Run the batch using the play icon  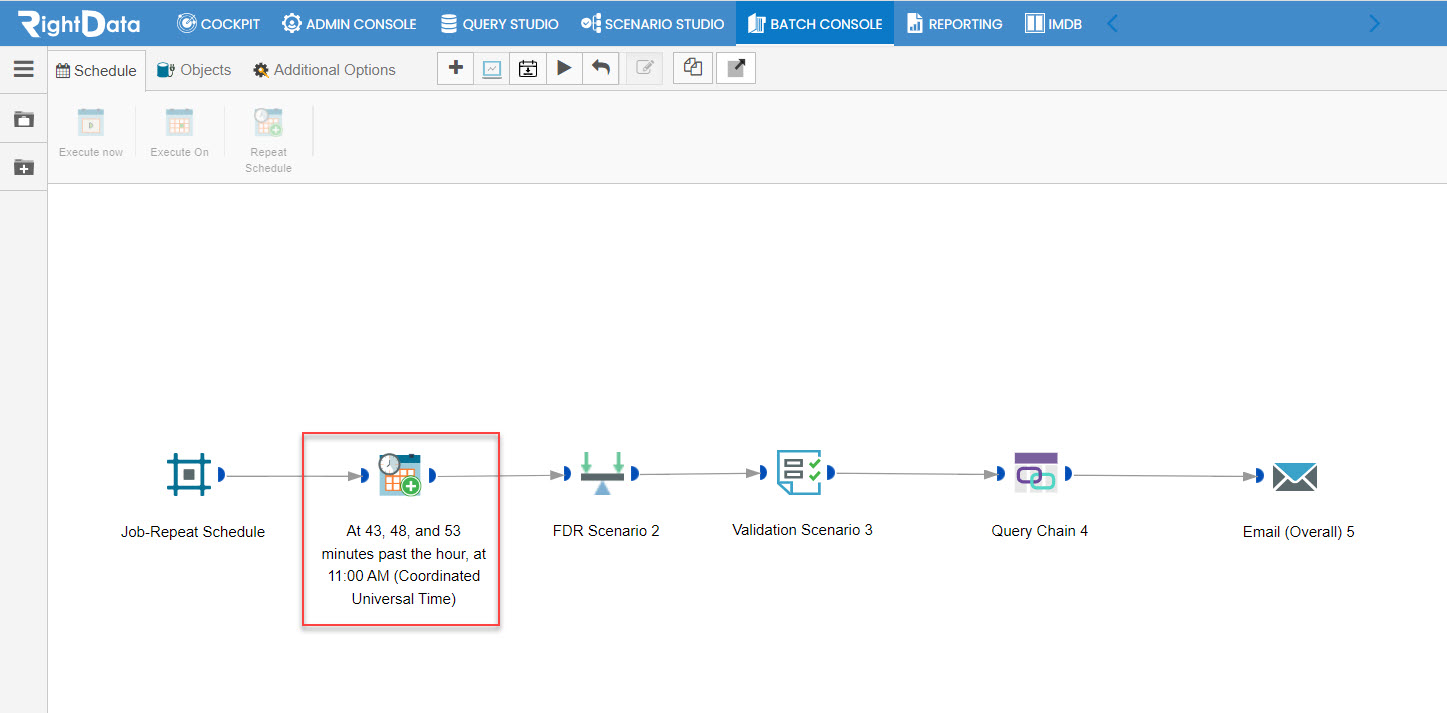[x=564, y=68]
